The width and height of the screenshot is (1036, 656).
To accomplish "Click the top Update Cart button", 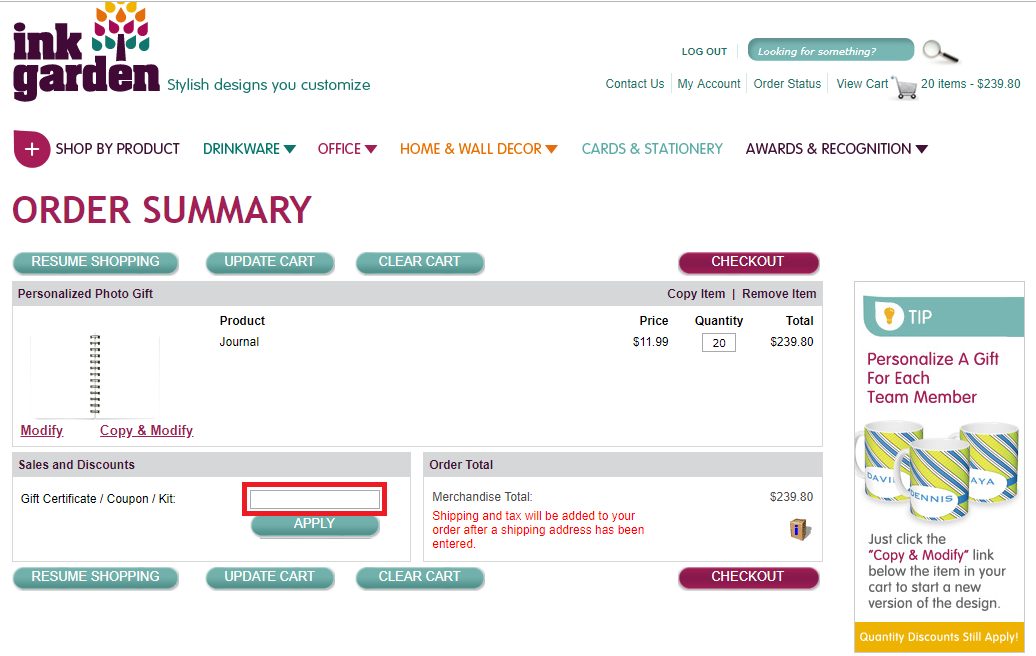I will point(270,262).
